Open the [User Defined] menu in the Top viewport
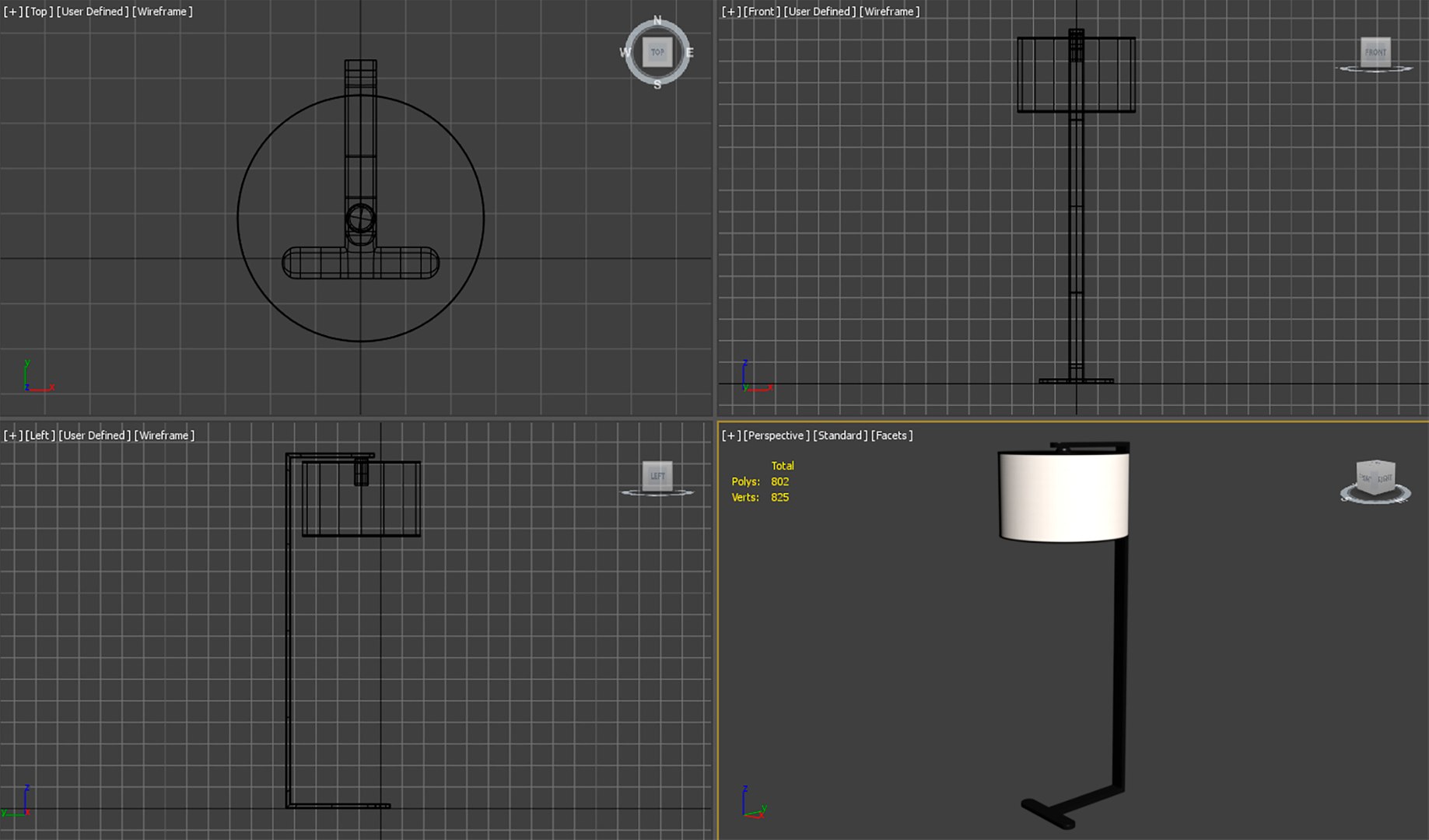Screen dimensions: 1429x840 pyautogui.click(x=93, y=12)
